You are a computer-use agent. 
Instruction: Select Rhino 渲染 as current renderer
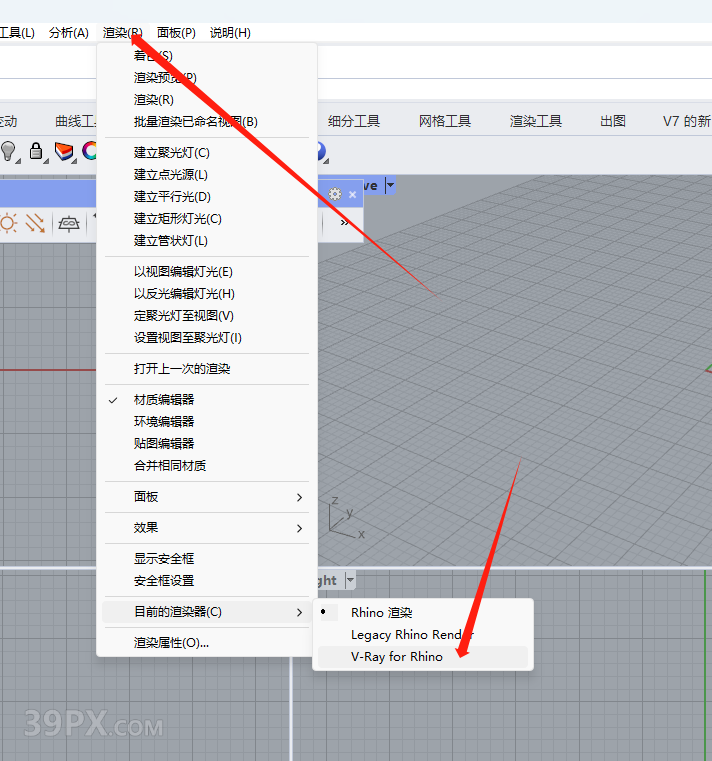click(x=381, y=612)
